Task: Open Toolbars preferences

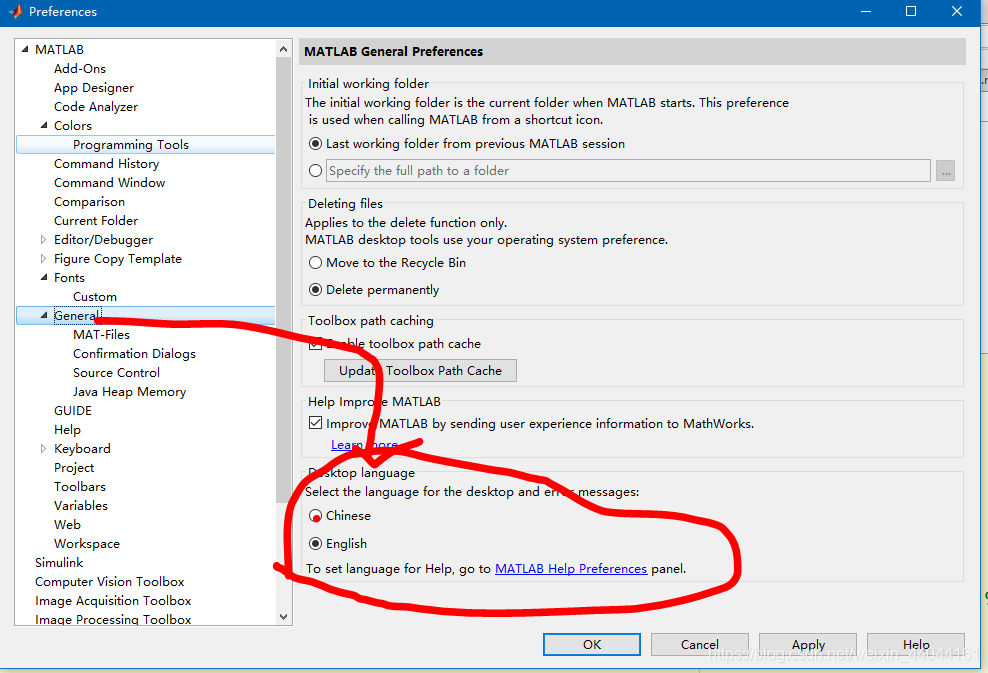Action: click(80, 486)
